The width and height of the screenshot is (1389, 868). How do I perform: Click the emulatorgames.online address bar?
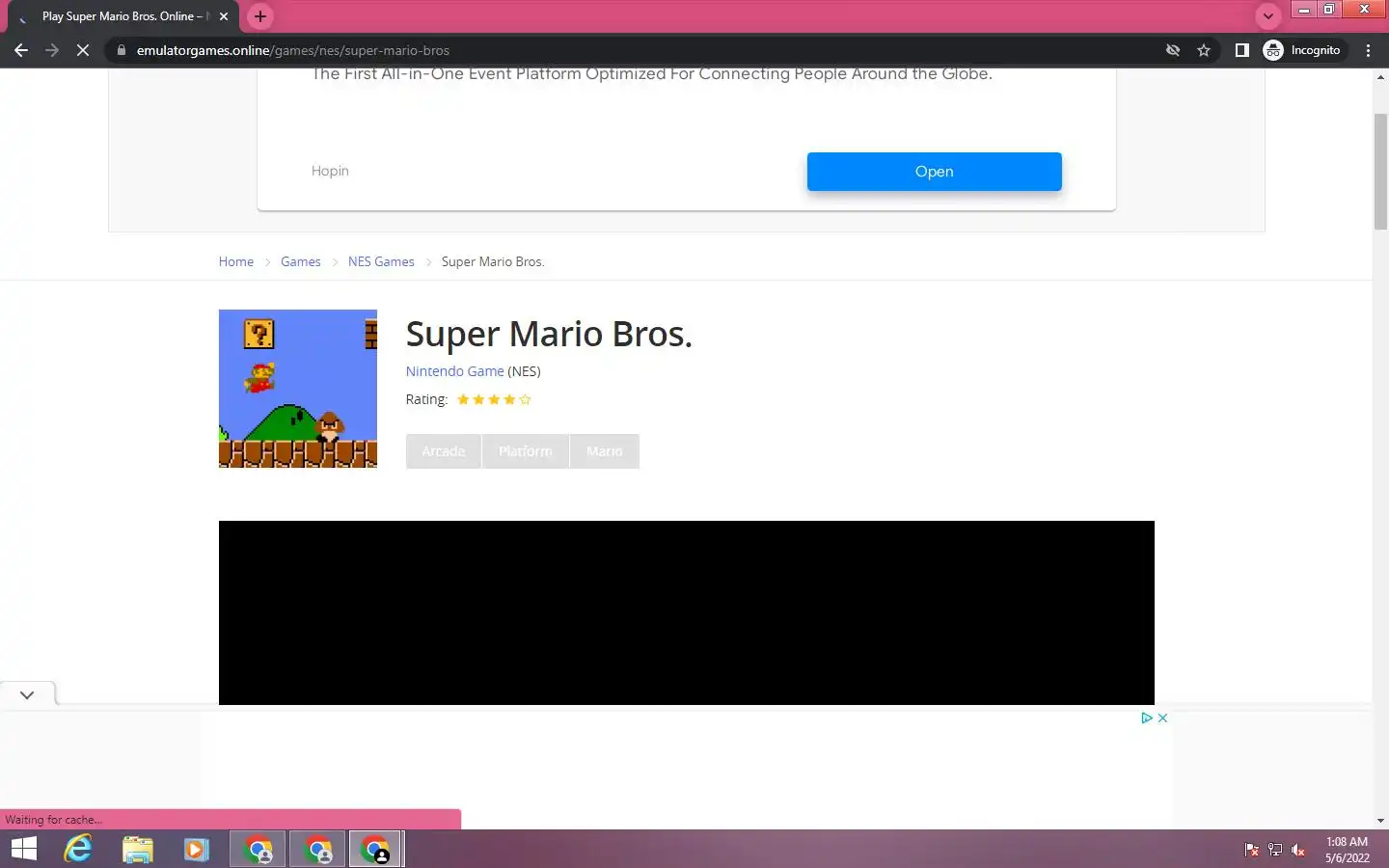[x=637, y=50]
